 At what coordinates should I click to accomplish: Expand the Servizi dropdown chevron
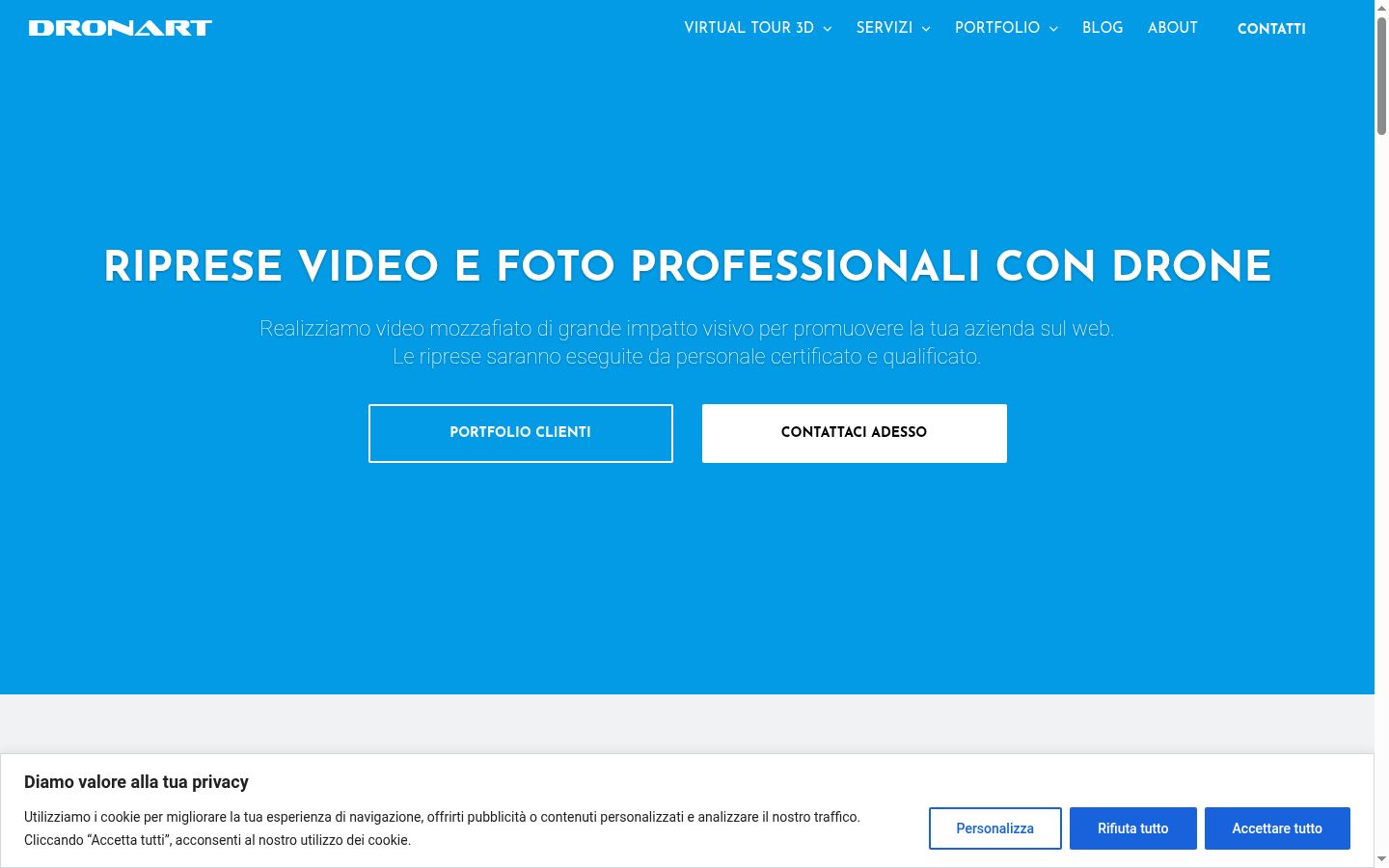(926, 29)
